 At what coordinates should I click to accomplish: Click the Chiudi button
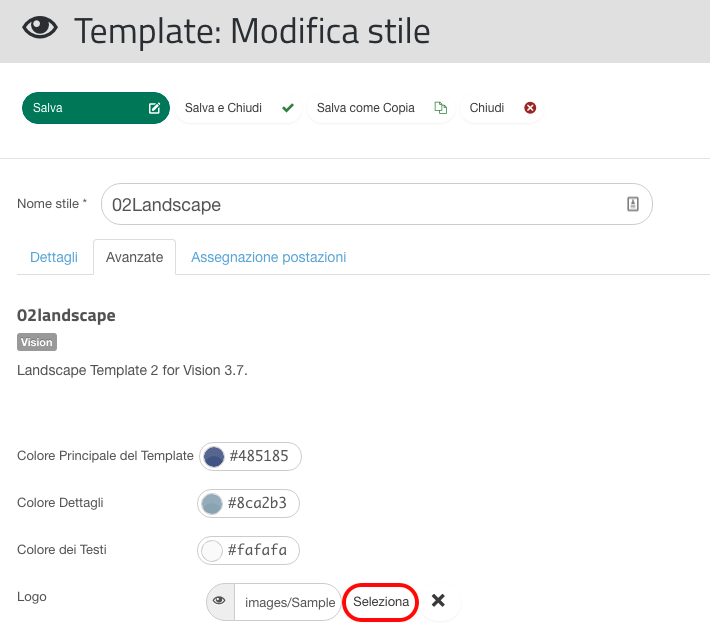tap(502, 108)
